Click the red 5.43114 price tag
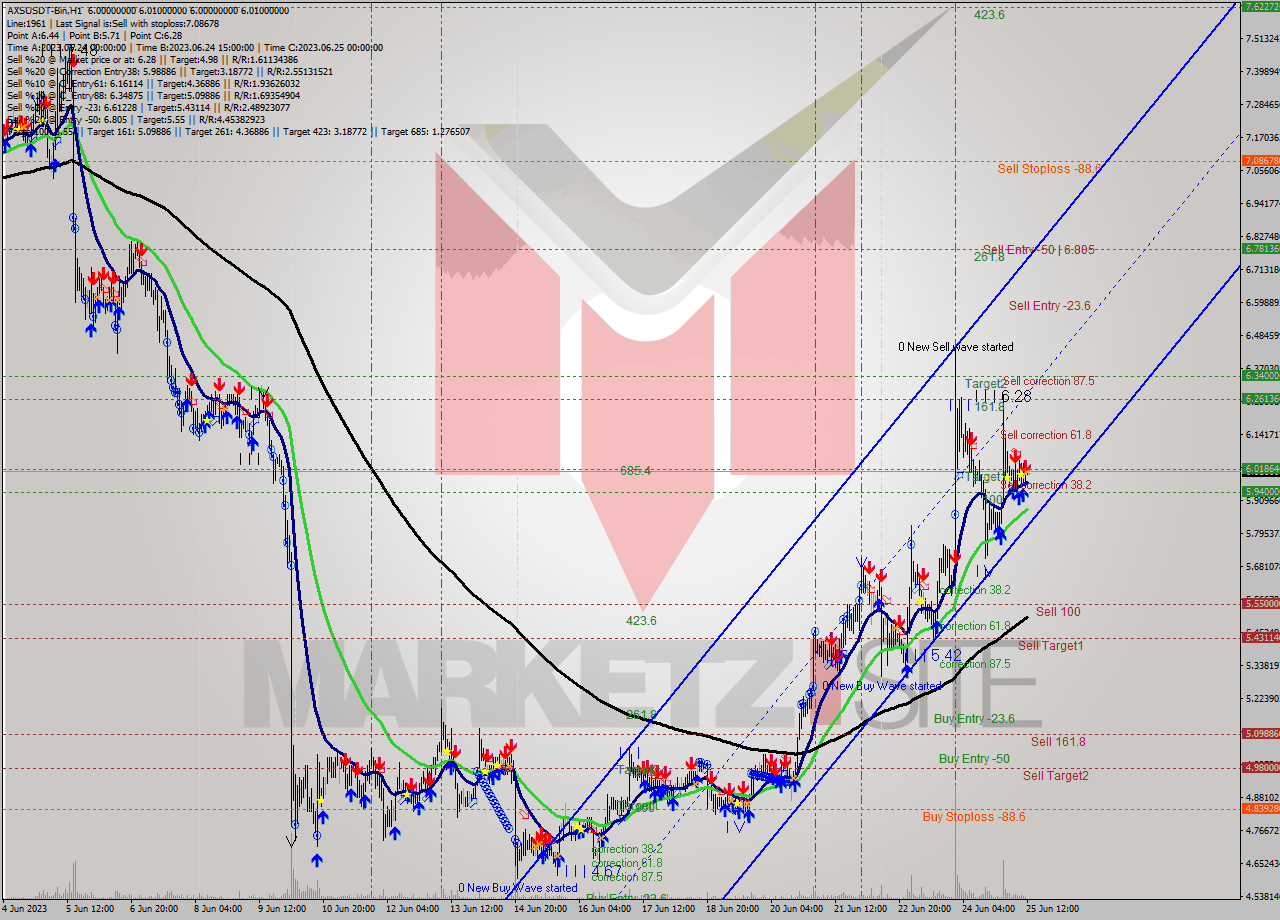Viewport: 1280px width, 920px height. [x=1259, y=637]
